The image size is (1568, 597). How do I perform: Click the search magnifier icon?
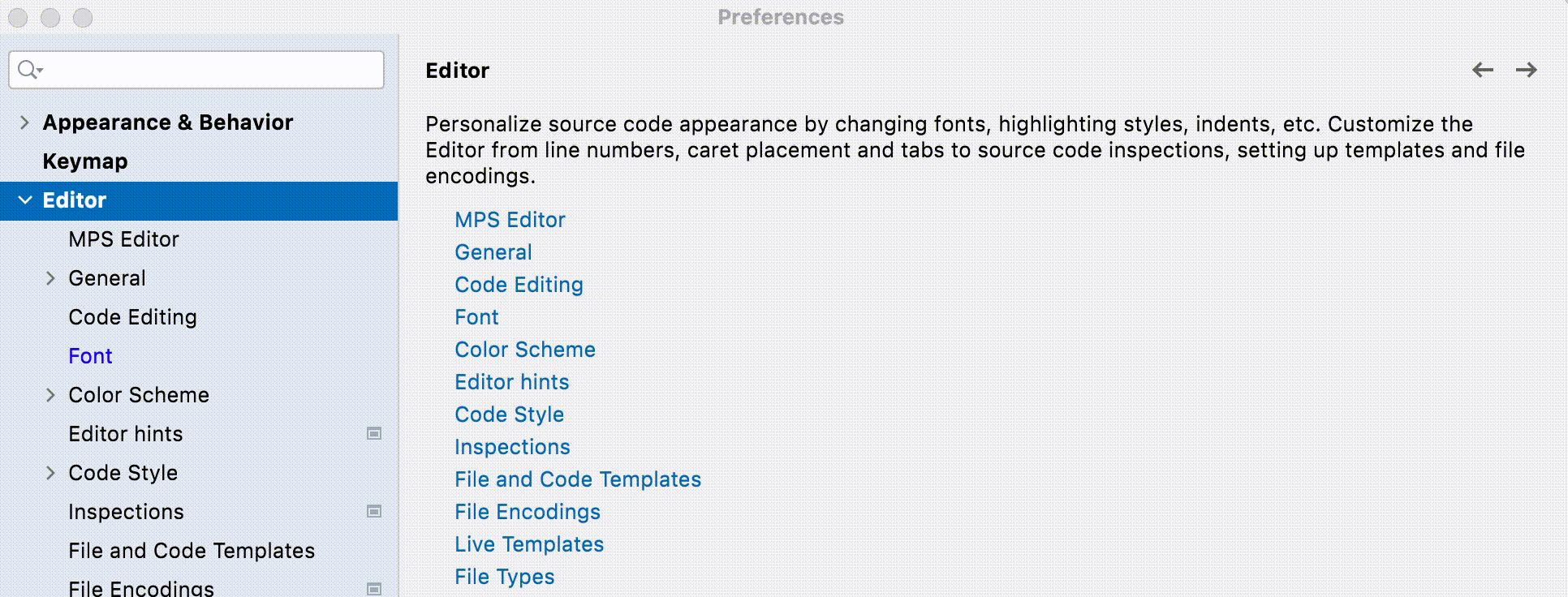click(28, 70)
